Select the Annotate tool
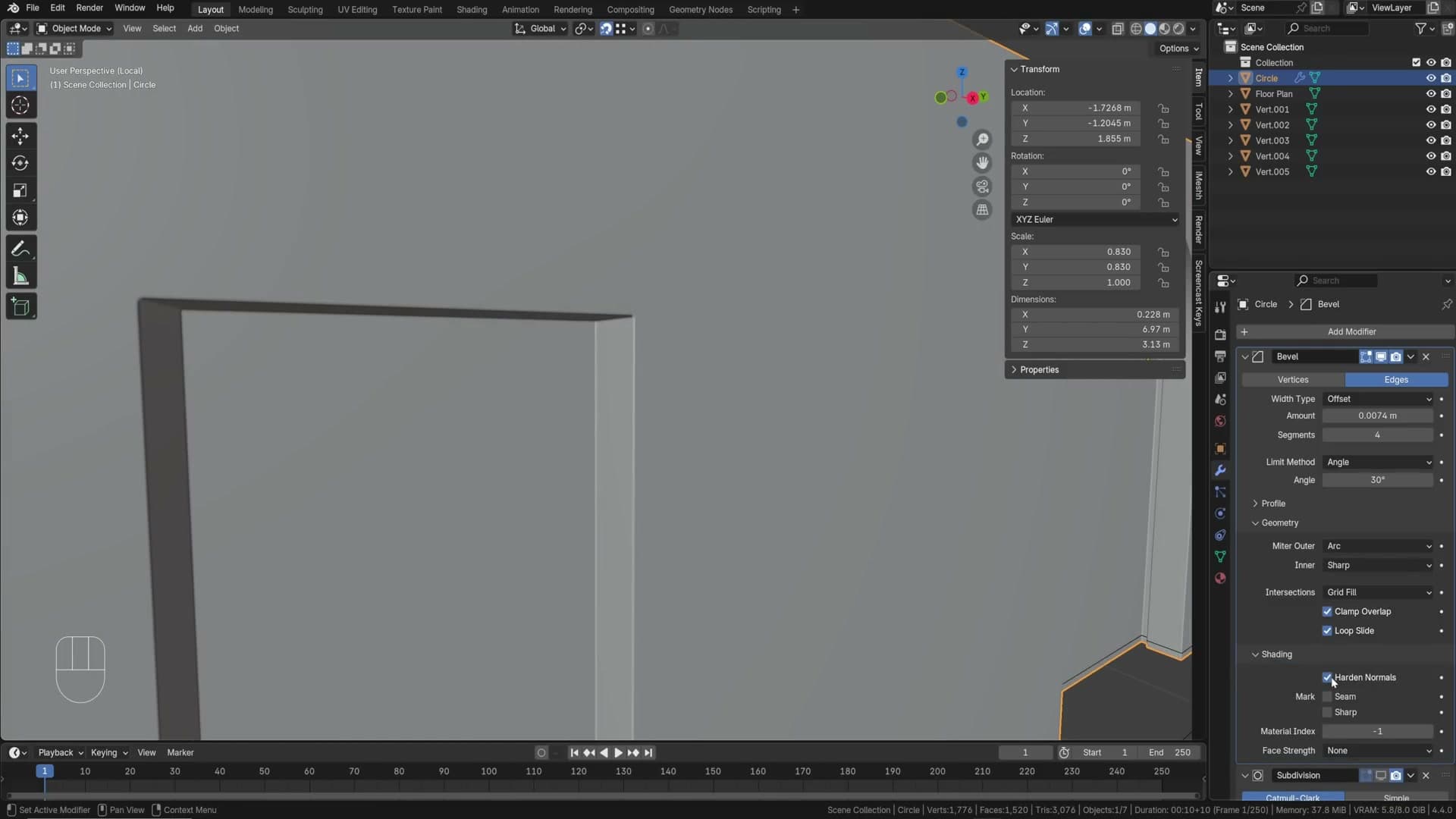 (20, 249)
